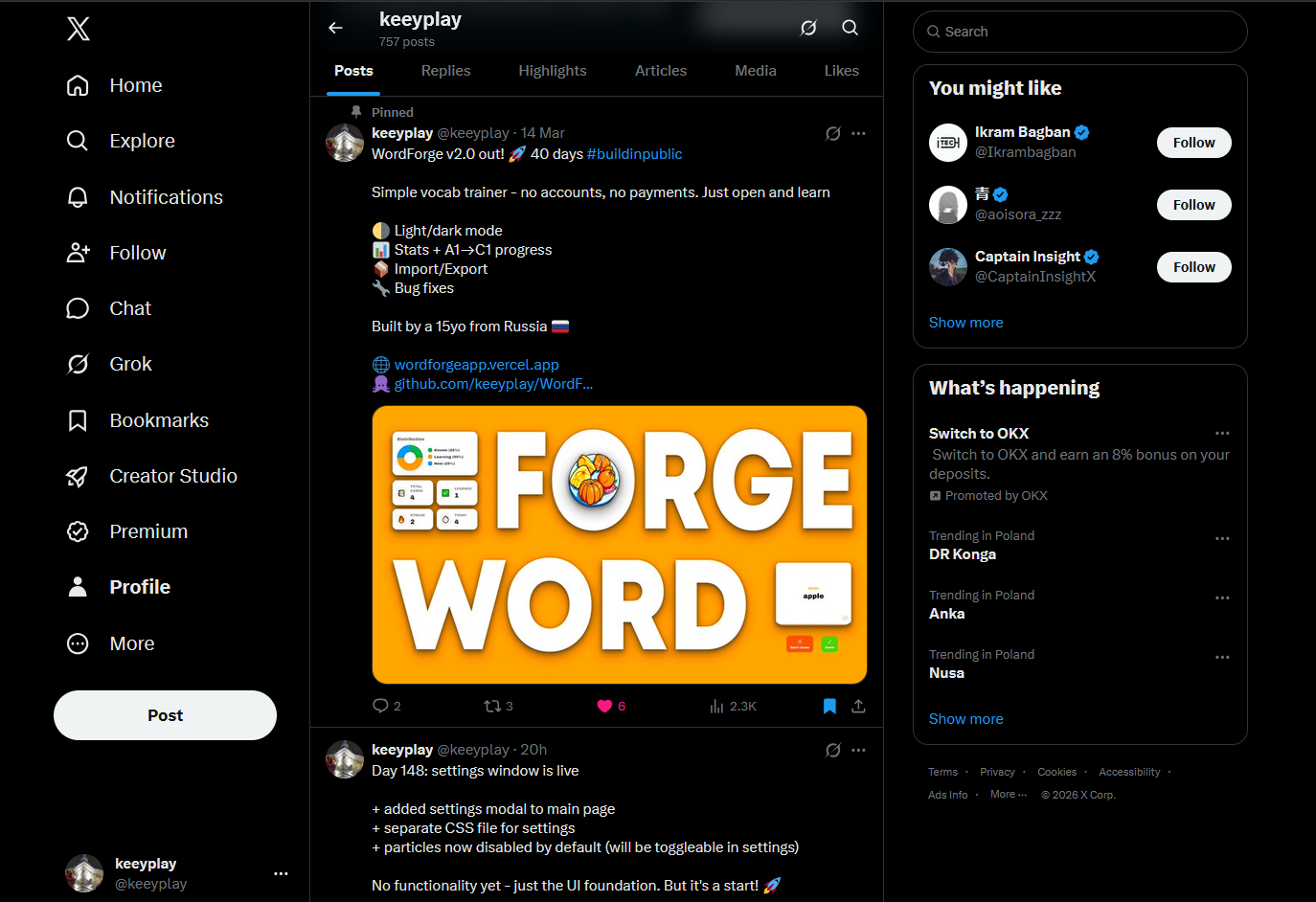Open Creator Studio from the sidebar
Viewport: 1316px width, 902px height.
pos(151,476)
